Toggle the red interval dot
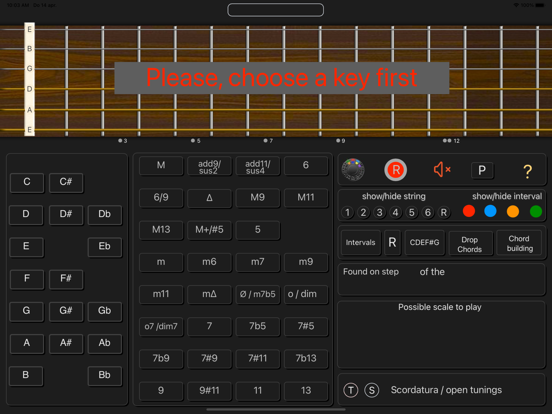The height and width of the screenshot is (414, 552). (469, 211)
